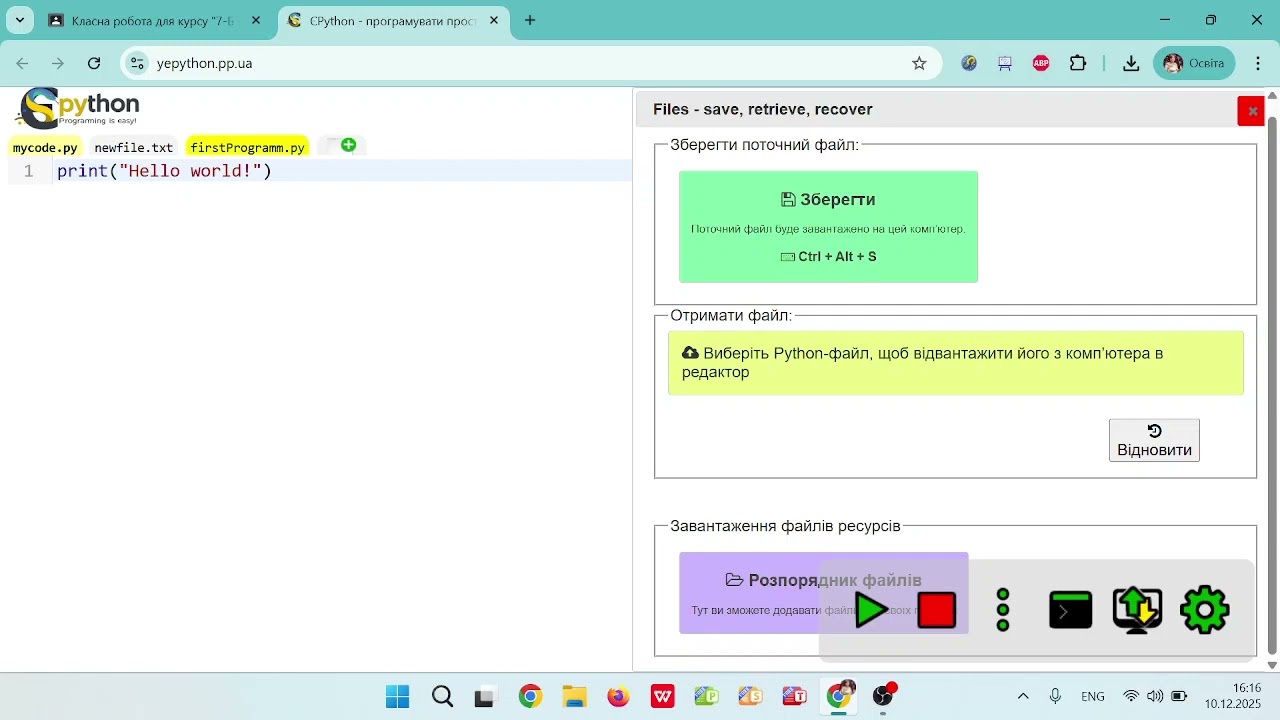Open the Chrome three-dot menu
Image resolution: width=1280 pixels, height=720 pixels.
tap(1258, 63)
